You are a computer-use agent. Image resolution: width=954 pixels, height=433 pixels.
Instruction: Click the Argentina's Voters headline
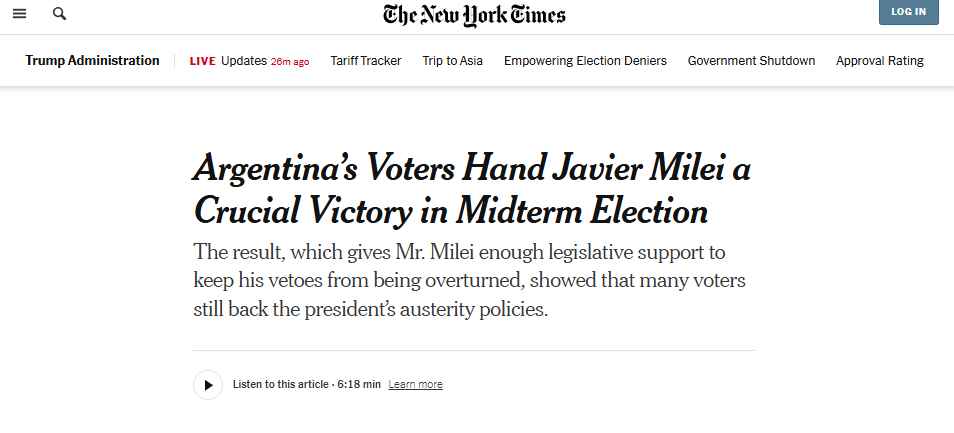(471, 189)
